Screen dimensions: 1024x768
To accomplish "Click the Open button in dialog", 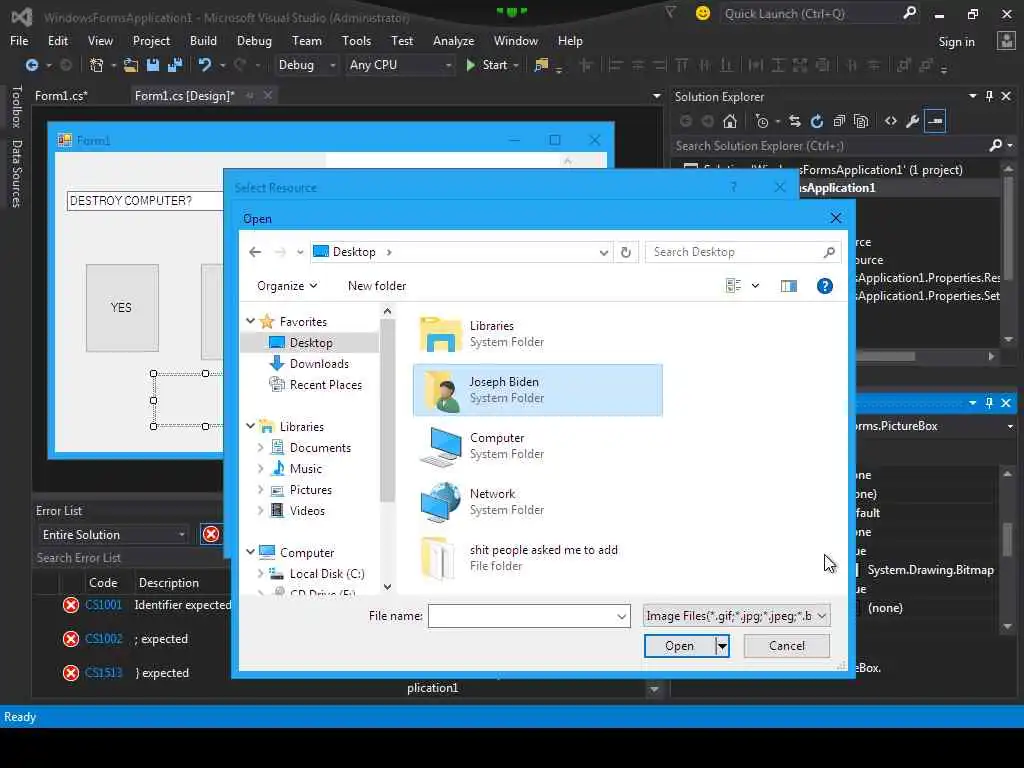I will (679, 646).
